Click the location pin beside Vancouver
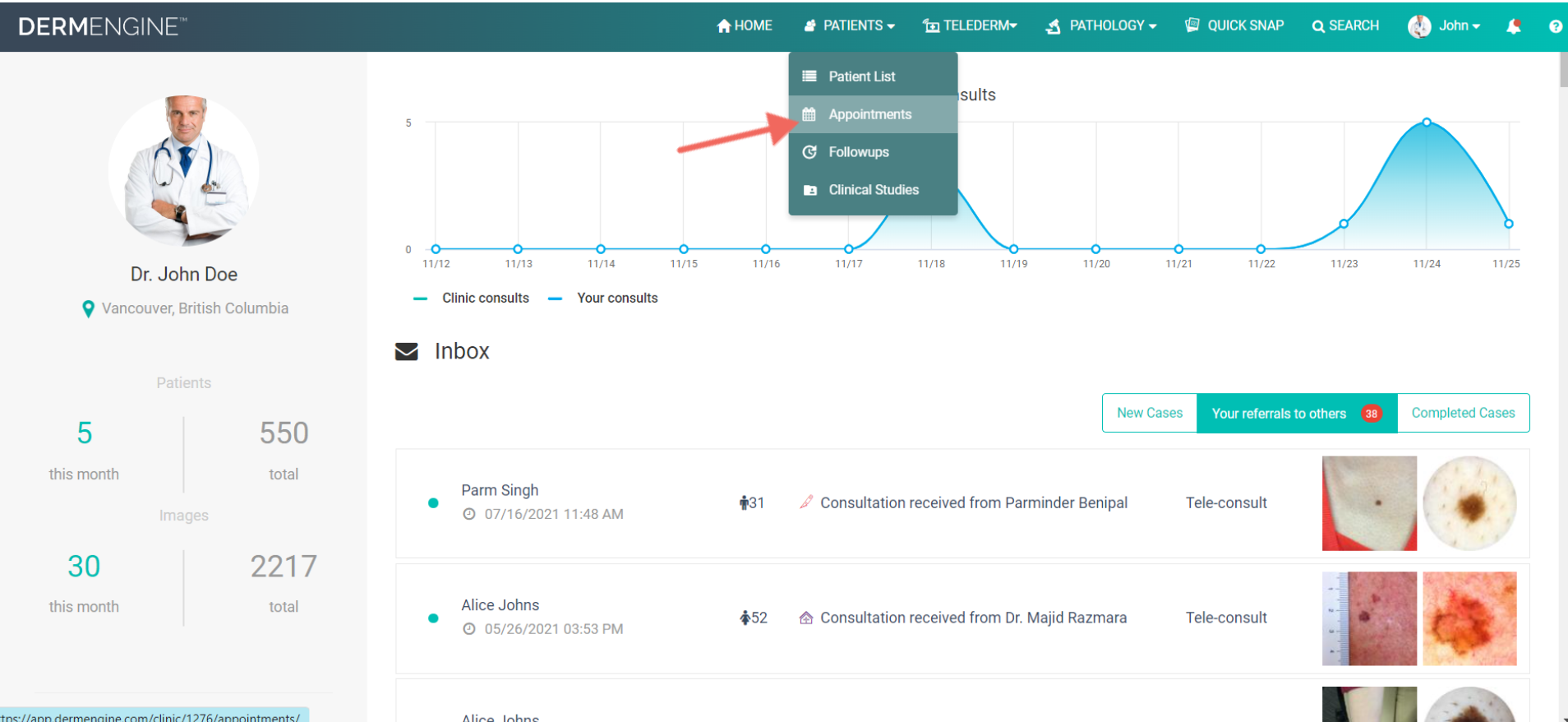This screenshot has width=1568, height=722. pyautogui.click(x=88, y=309)
